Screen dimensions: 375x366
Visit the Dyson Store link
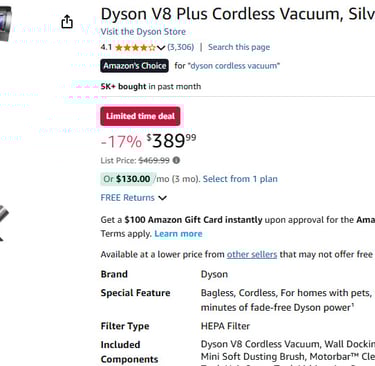[143, 32]
